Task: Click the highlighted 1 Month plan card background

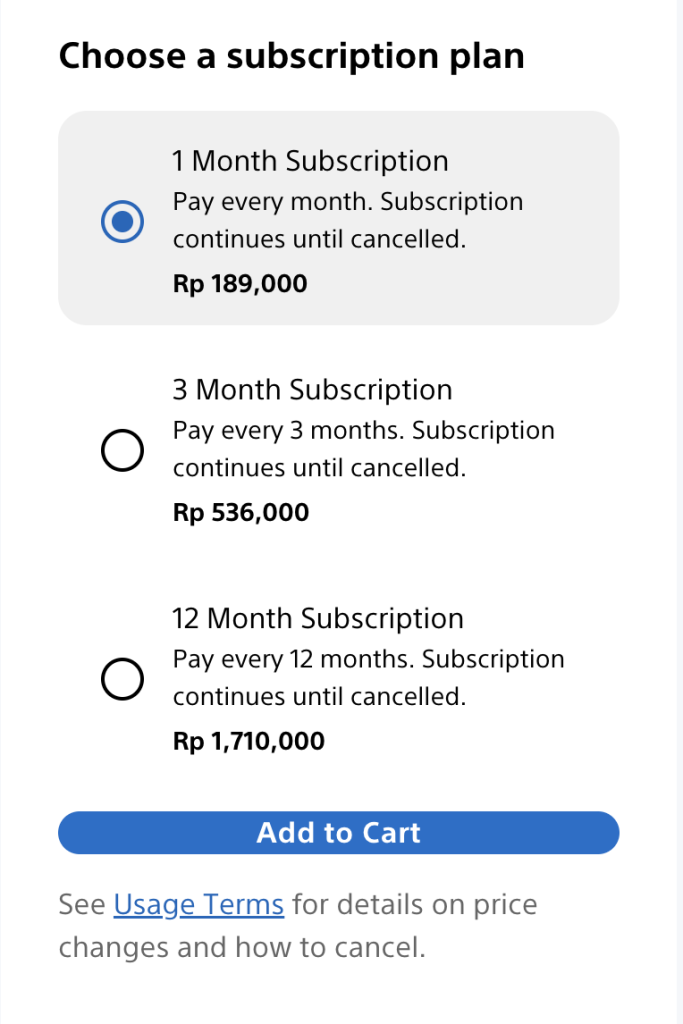Action: pyautogui.click(x=338, y=217)
